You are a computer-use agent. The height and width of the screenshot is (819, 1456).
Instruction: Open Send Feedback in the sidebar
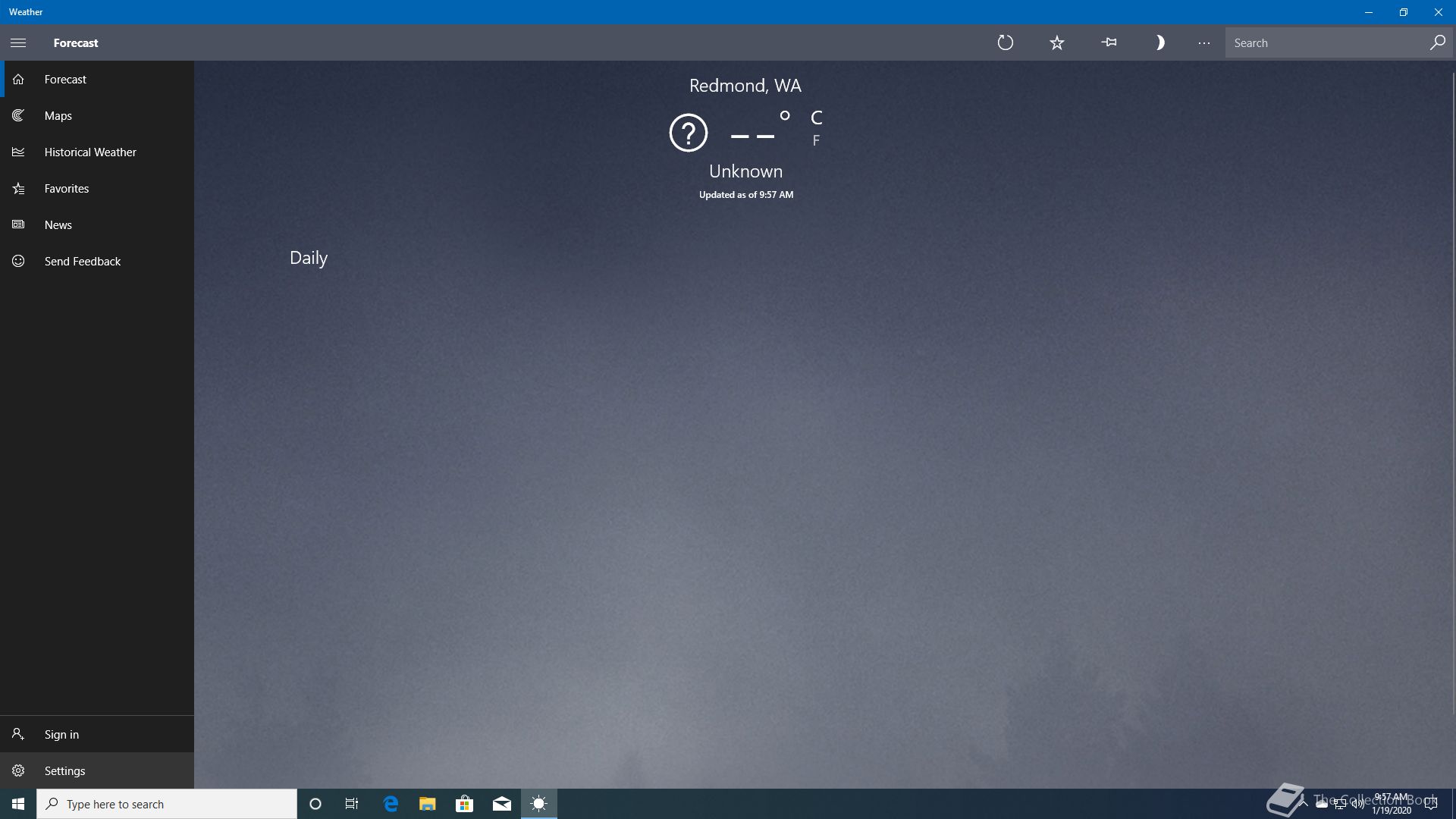coord(97,261)
